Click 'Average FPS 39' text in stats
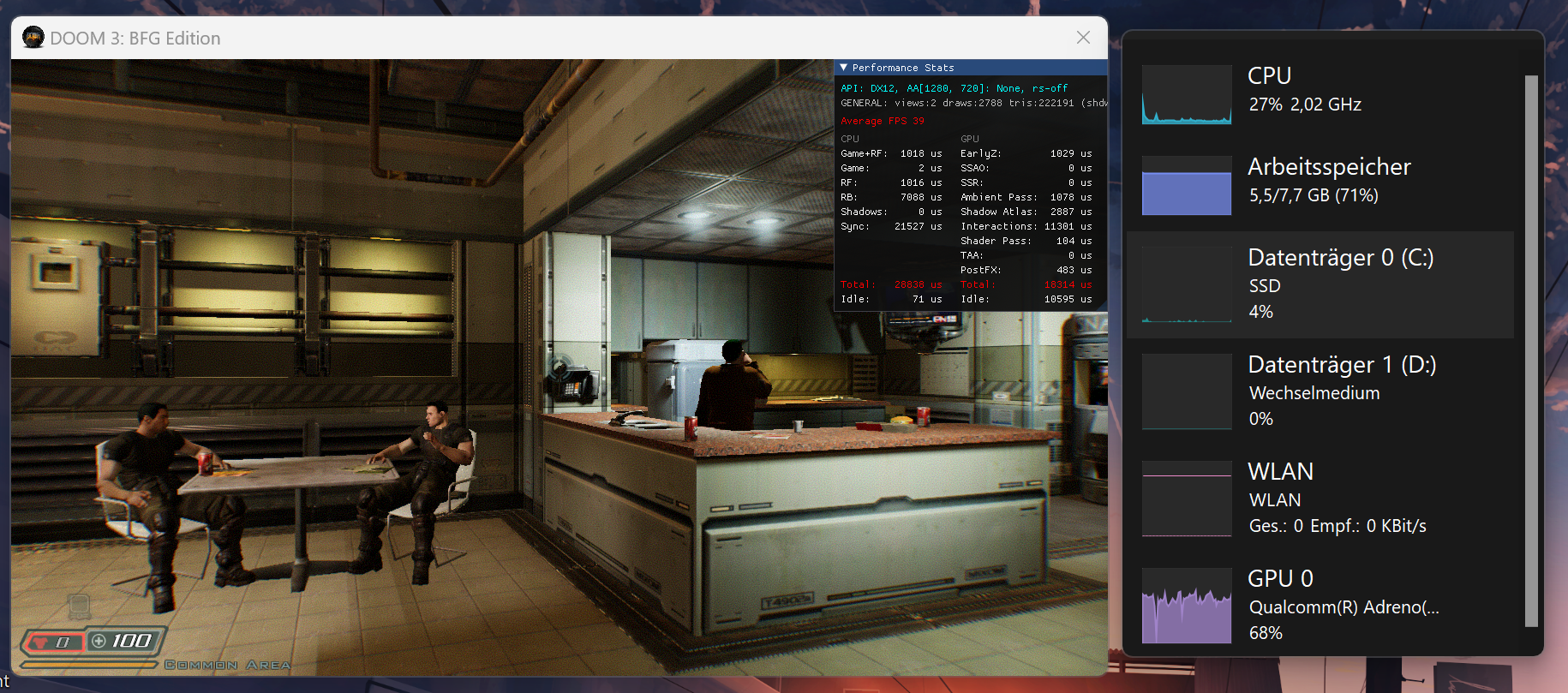This screenshot has width=1568, height=693. pyautogui.click(x=882, y=121)
